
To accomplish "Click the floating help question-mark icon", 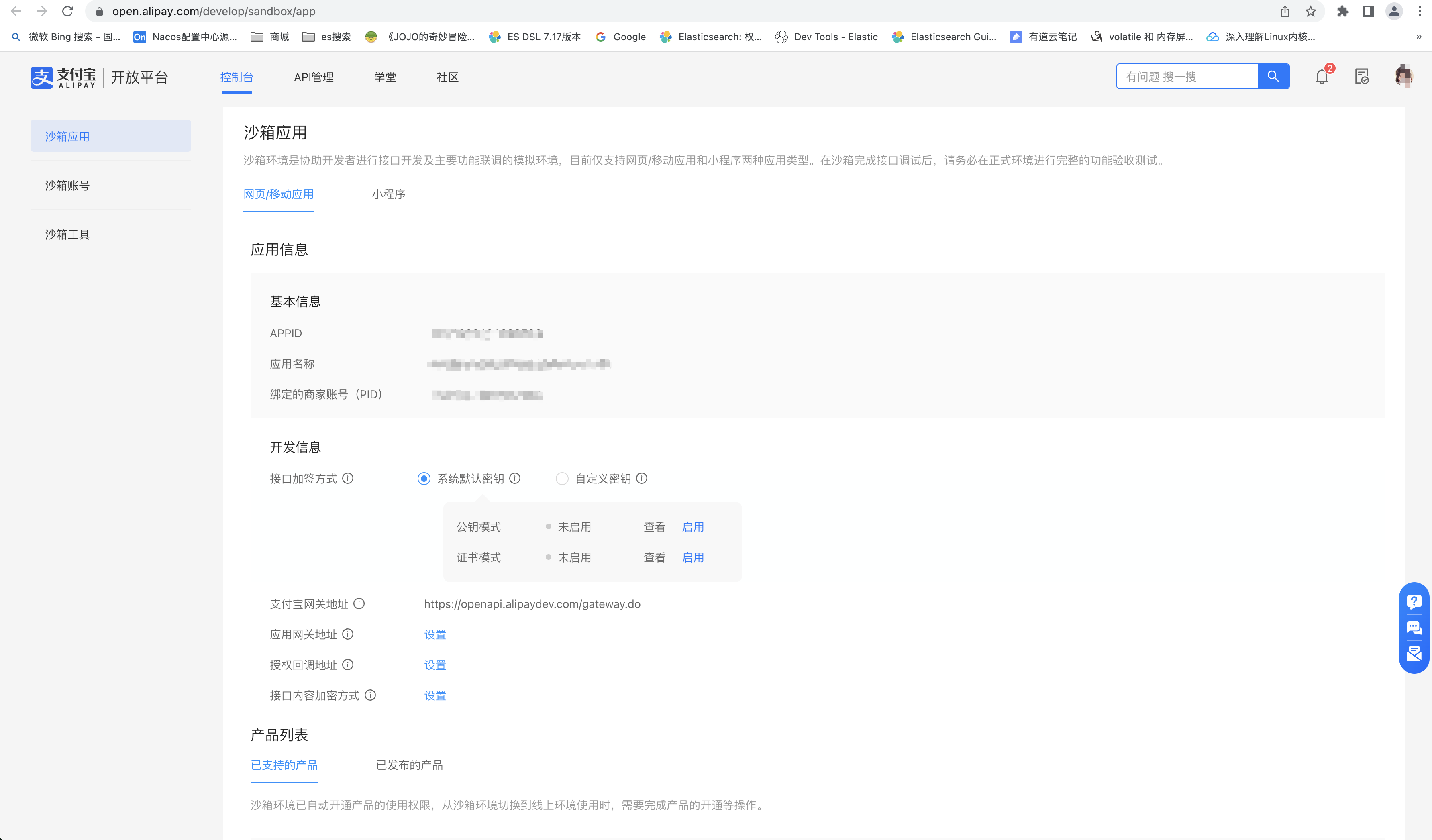I will coord(1414,602).
